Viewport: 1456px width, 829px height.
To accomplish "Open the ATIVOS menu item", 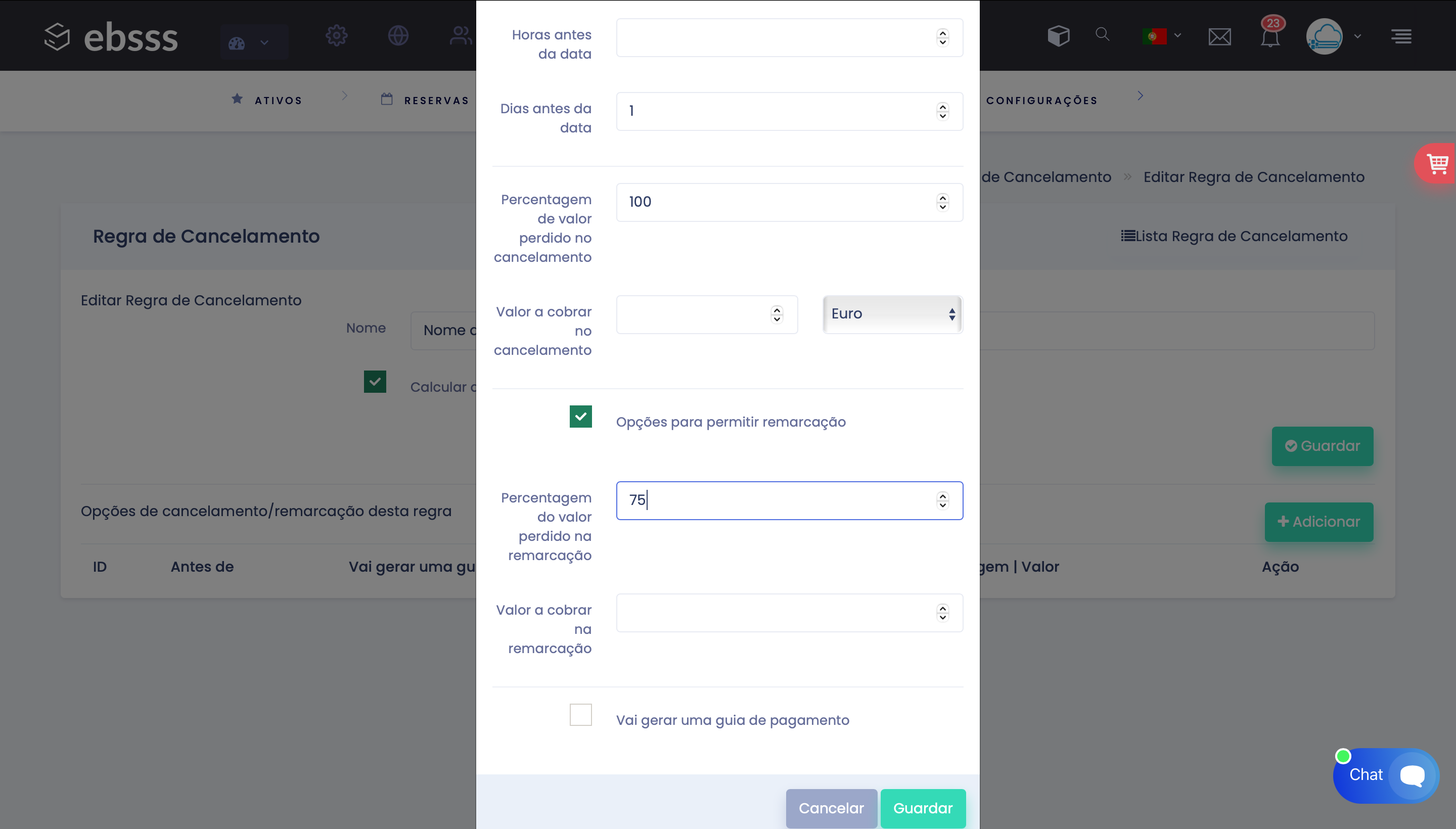I will click(x=267, y=100).
